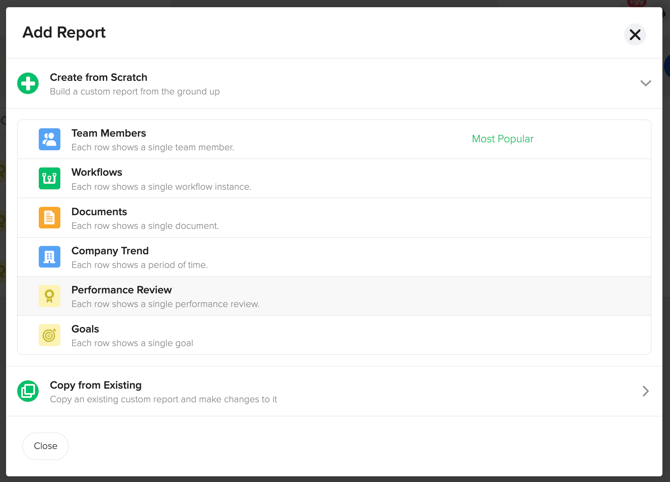Click the Most Popular label
This screenshot has height=482, width=670.
502,139
